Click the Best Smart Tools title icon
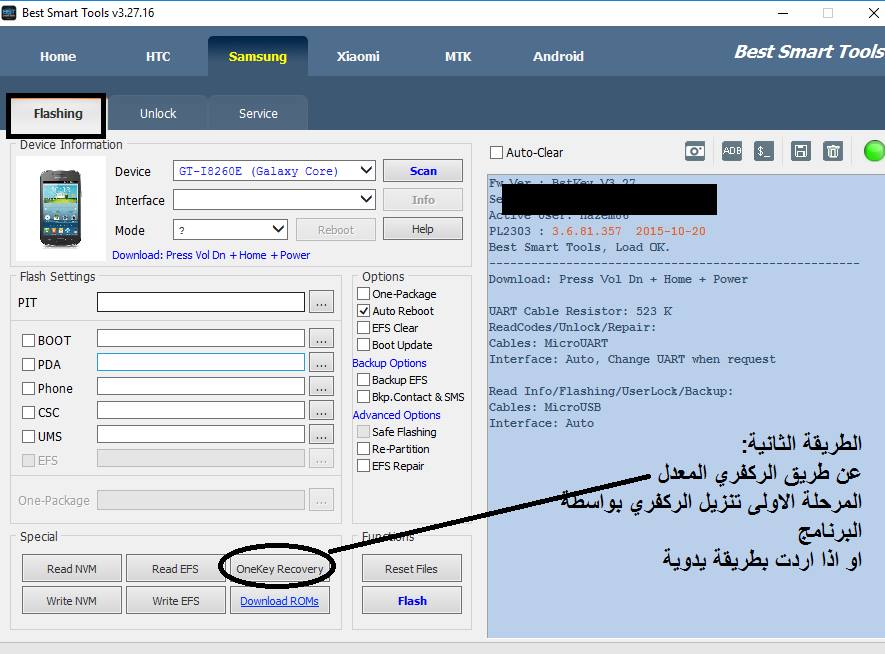This screenshot has height=654, width=885. 9,13
